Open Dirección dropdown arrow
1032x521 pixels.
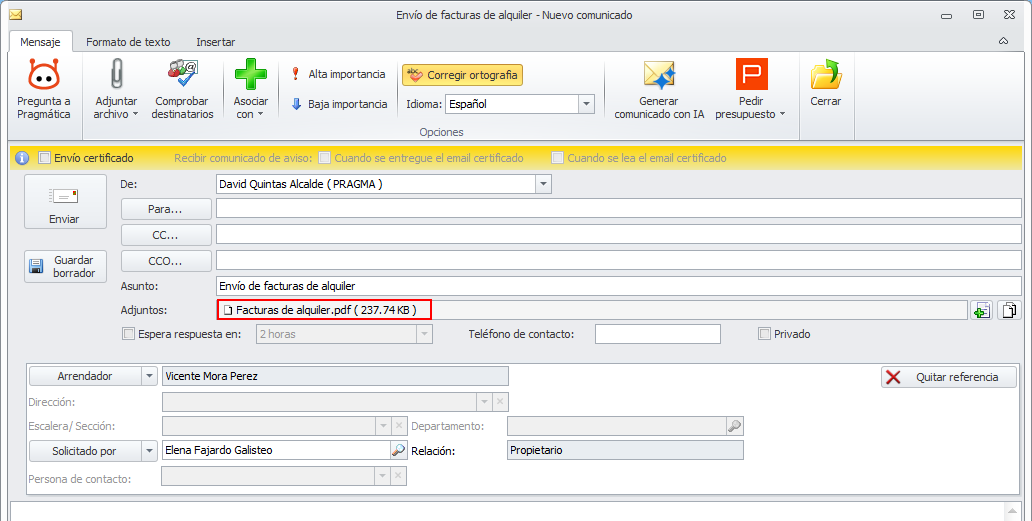(484, 401)
